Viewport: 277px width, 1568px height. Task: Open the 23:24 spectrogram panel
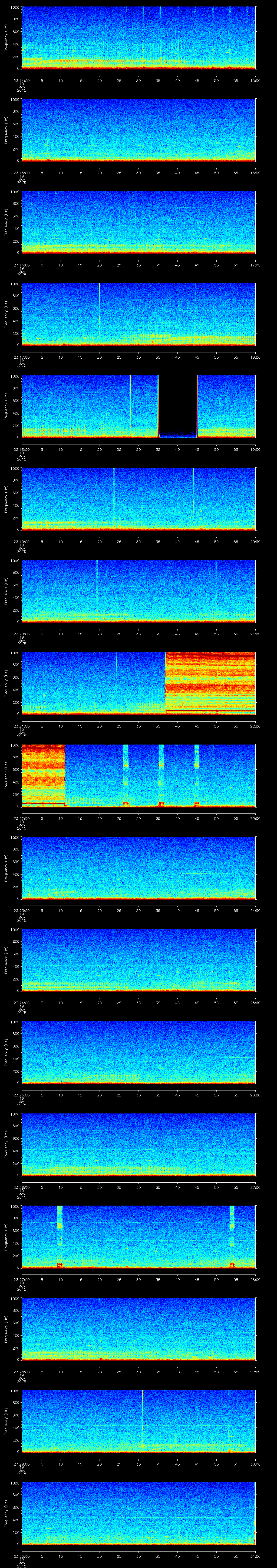point(138,960)
